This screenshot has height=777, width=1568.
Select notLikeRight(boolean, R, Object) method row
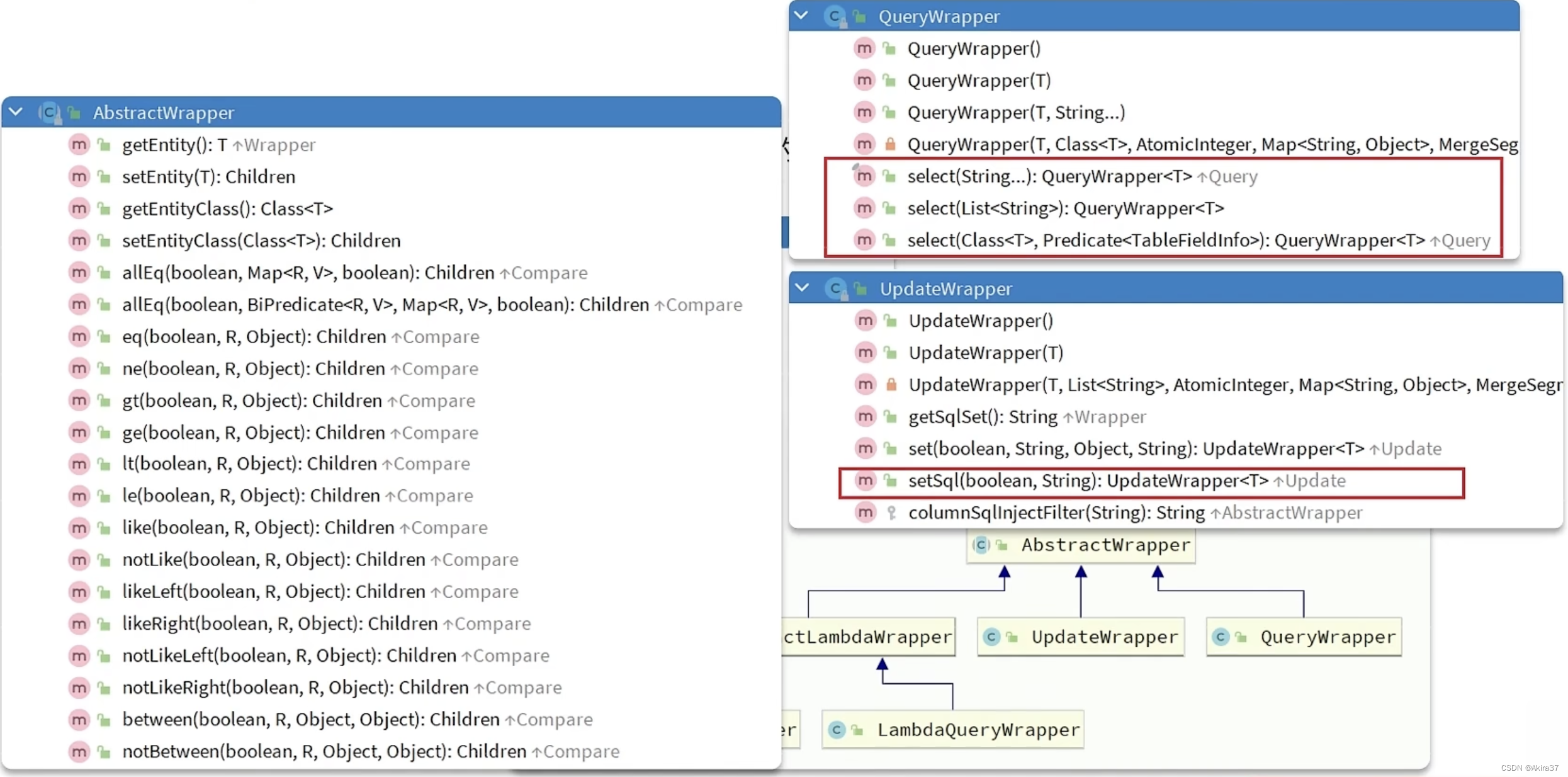pos(392,688)
